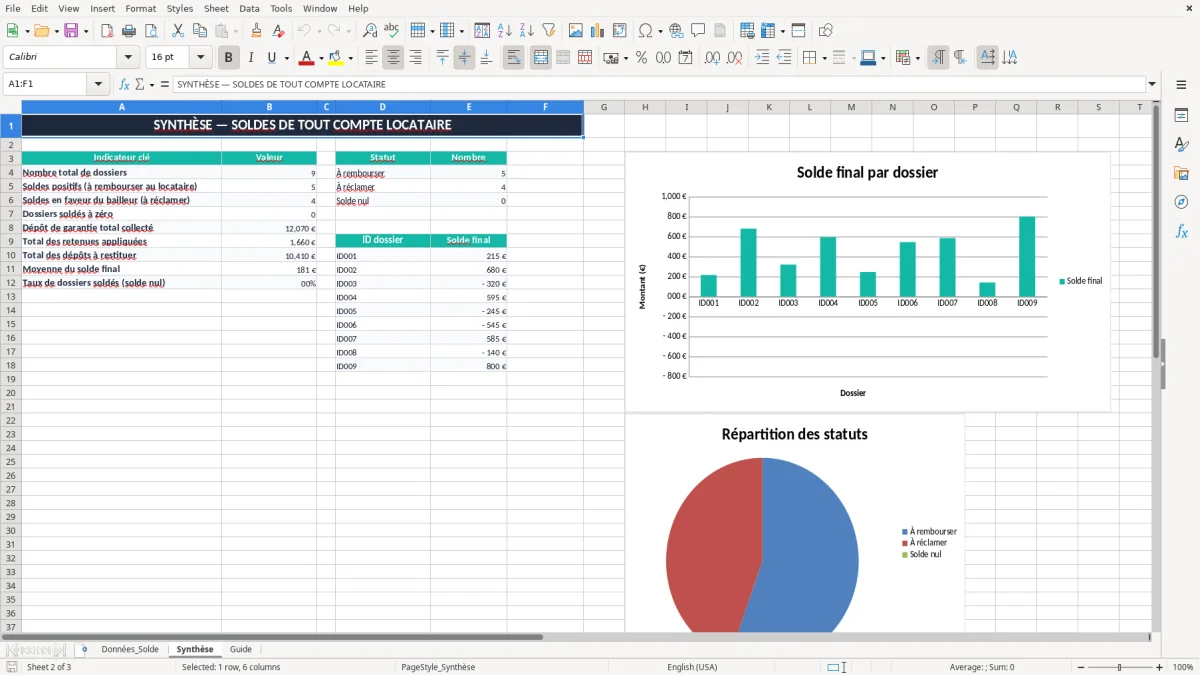Click PageStyle_Synthèse in the status bar
The width and height of the screenshot is (1200, 675).
438,667
